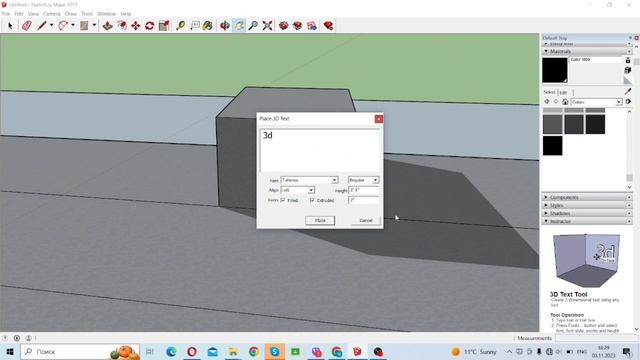Click Send to LayOut icon

click(312, 26)
